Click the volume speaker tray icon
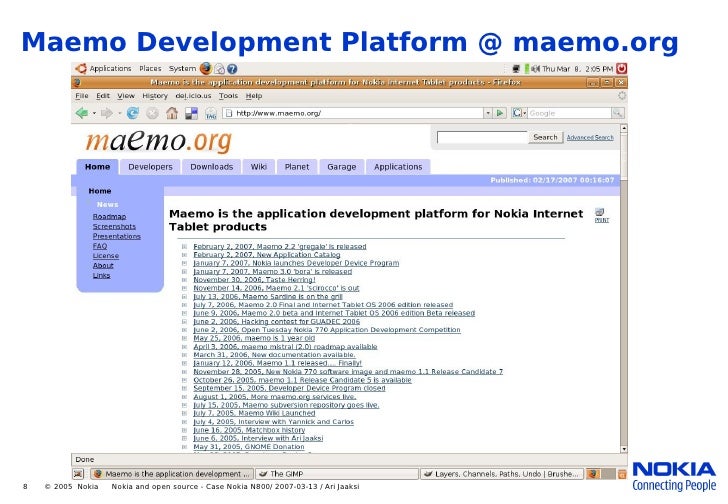Viewport: 728px width, 504px height. [535, 69]
